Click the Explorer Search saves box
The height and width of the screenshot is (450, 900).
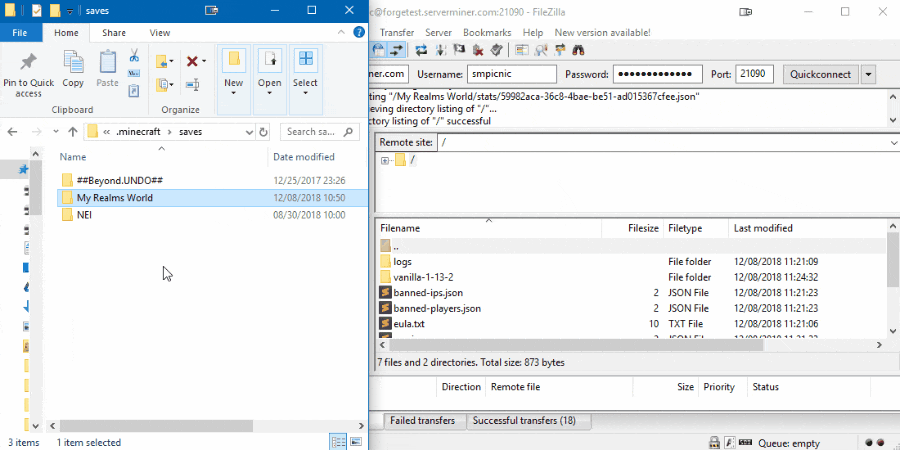click(x=319, y=132)
